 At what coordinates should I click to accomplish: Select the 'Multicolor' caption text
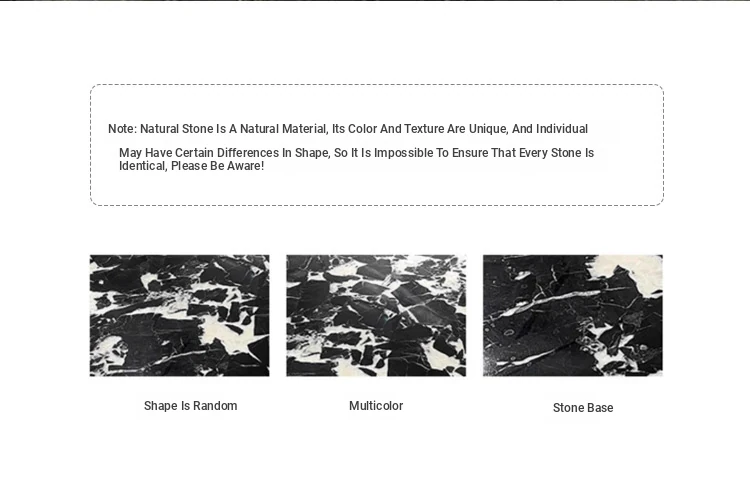click(x=376, y=406)
